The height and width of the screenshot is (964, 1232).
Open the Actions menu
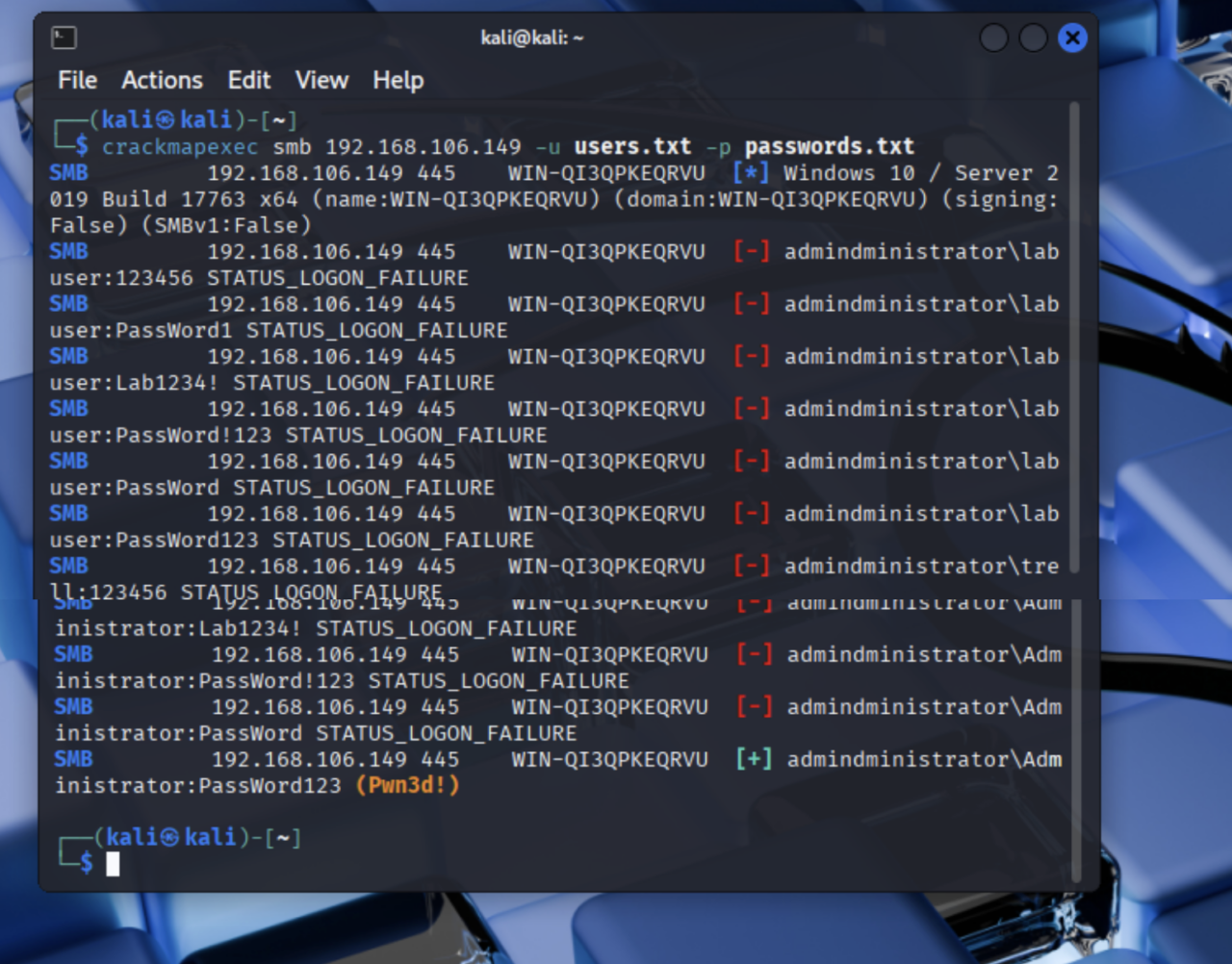pyautogui.click(x=162, y=80)
